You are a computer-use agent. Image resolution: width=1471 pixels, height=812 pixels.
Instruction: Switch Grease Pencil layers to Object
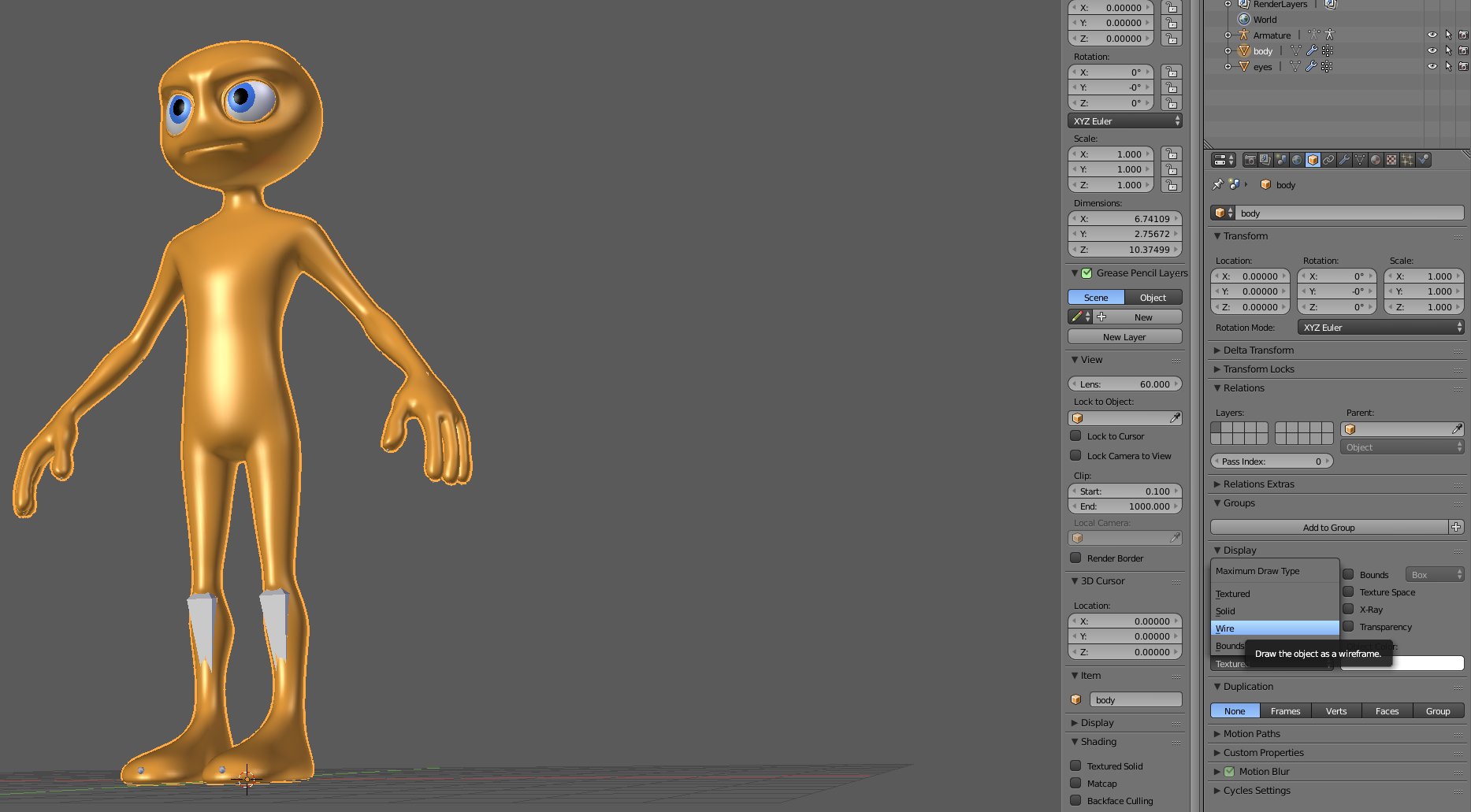[x=1153, y=297]
